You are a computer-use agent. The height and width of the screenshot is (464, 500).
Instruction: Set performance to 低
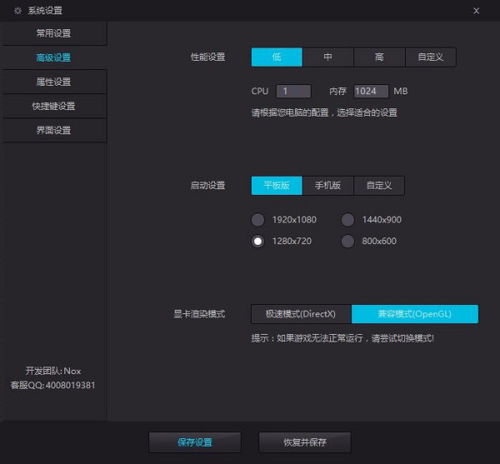click(277, 57)
